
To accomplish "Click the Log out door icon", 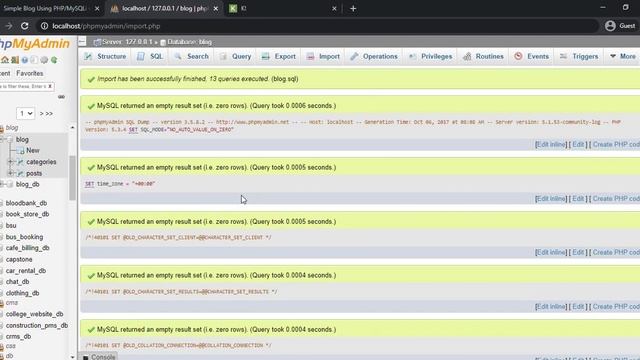I will pyautogui.click(x=15, y=60).
